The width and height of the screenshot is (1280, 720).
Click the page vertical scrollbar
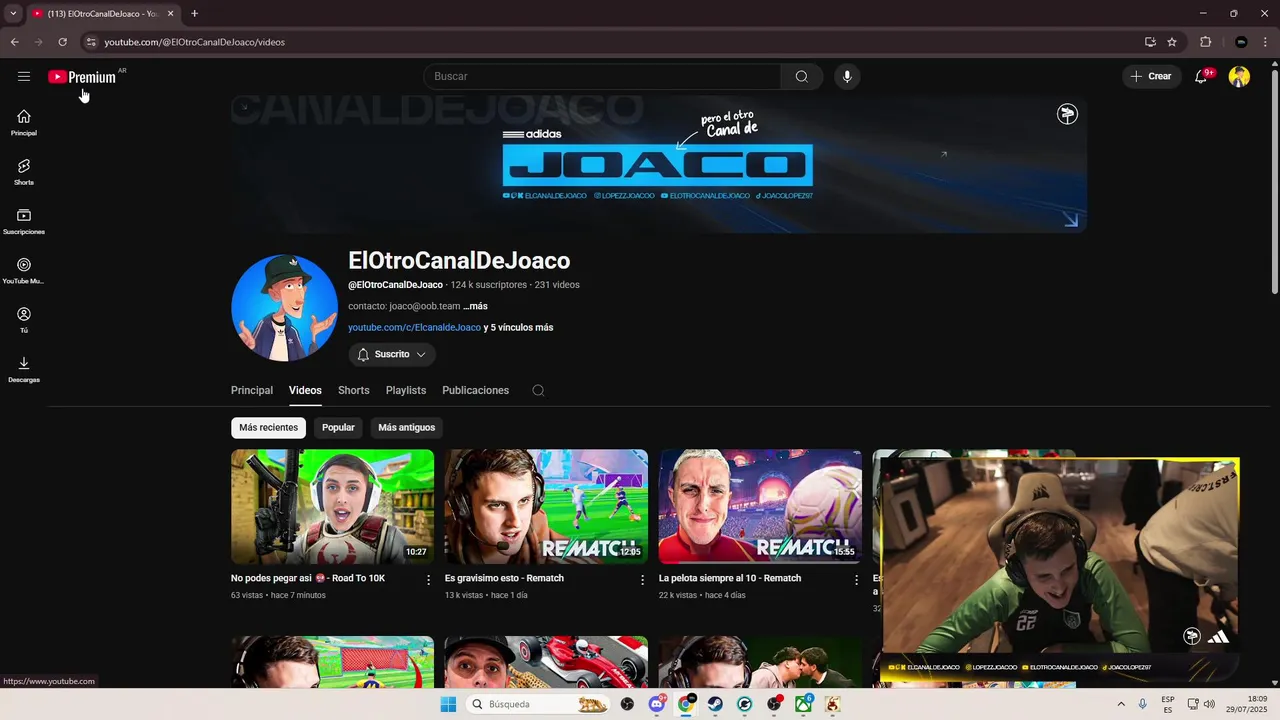pyautogui.click(x=1274, y=180)
